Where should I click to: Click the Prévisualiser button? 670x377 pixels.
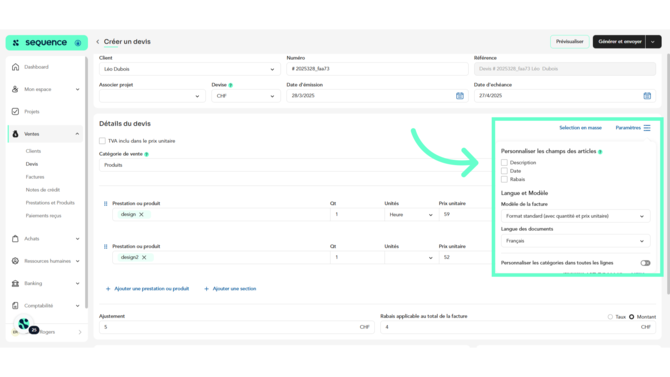click(569, 42)
